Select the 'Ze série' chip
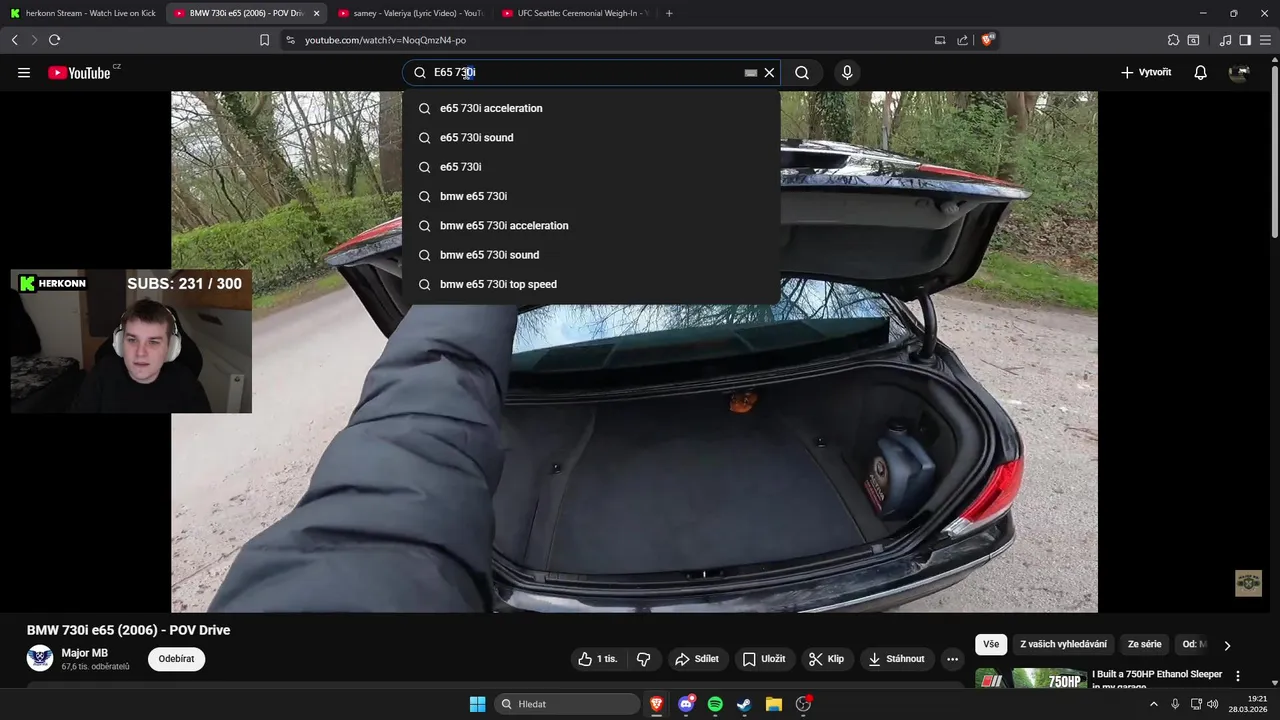This screenshot has height=720, width=1280. [1145, 645]
